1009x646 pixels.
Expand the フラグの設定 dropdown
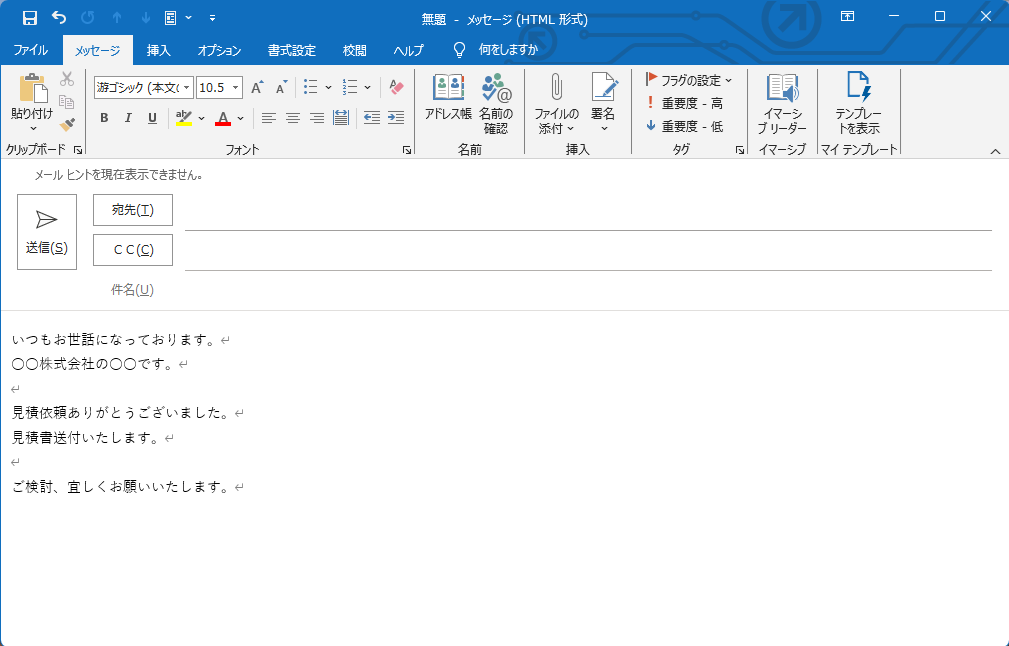728,80
